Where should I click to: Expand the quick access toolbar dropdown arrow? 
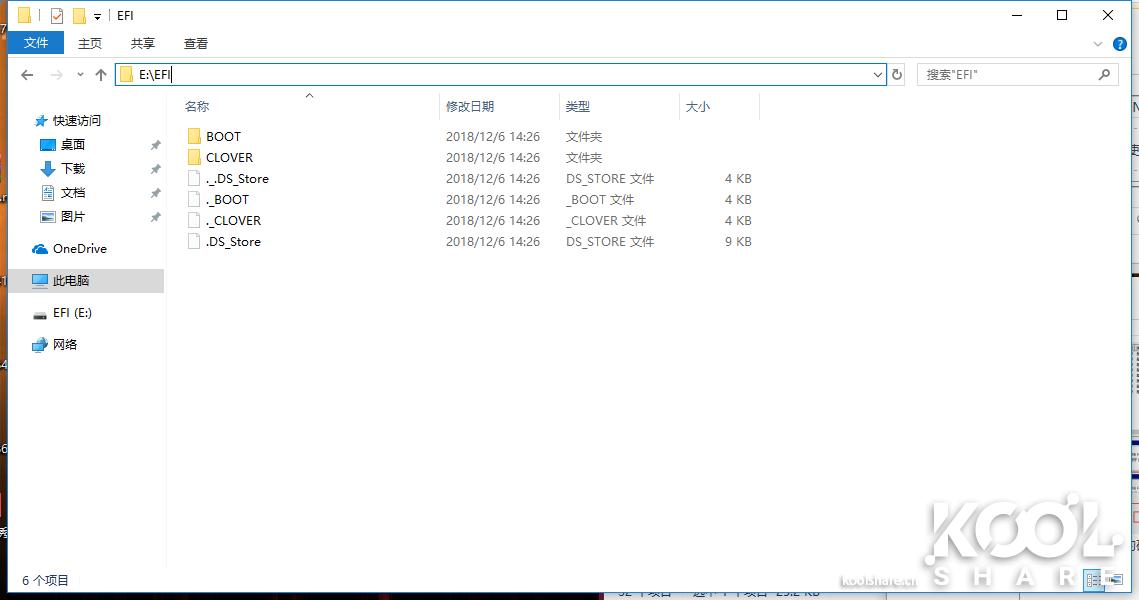tap(97, 15)
